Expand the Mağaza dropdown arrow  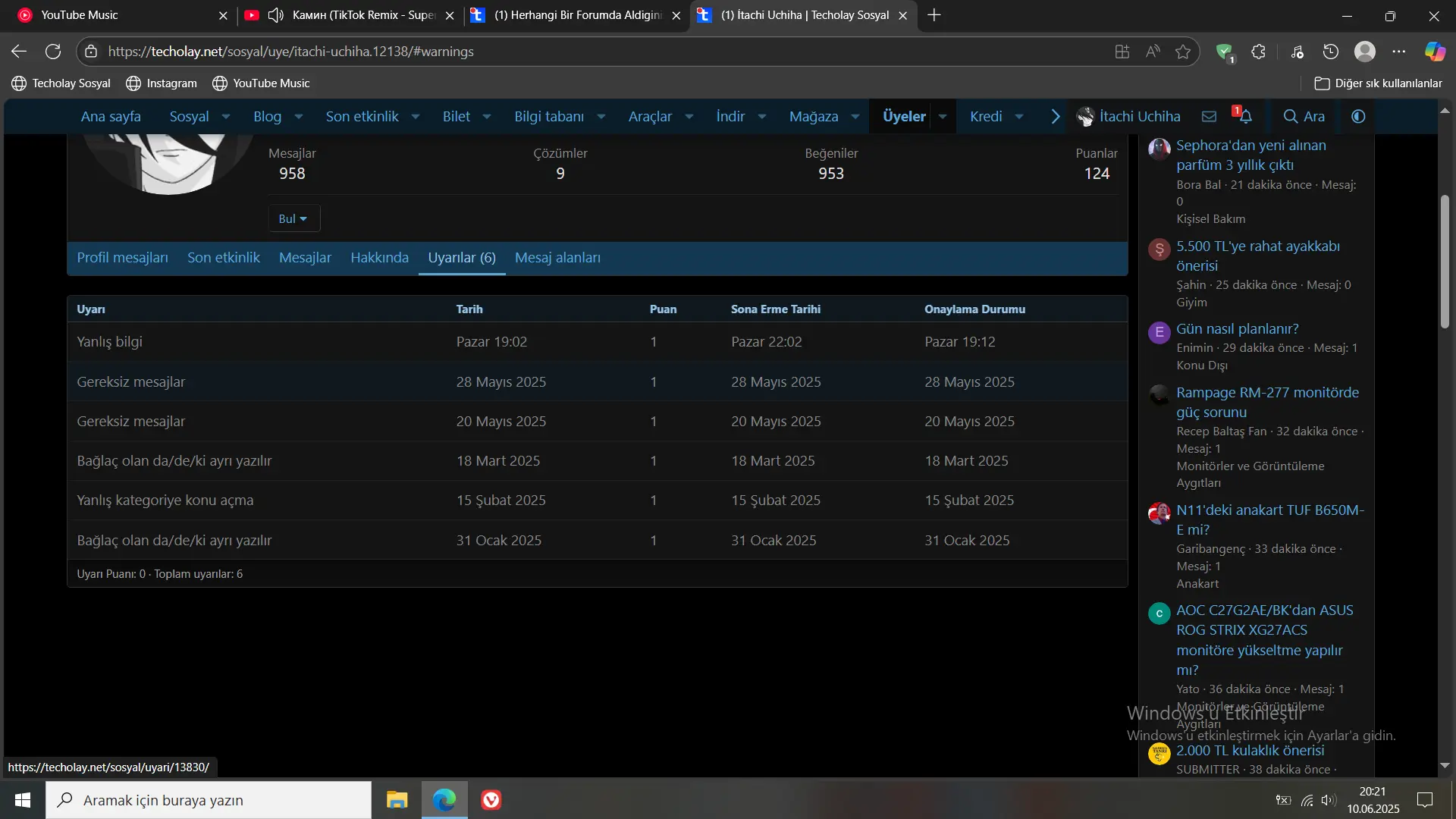click(855, 116)
